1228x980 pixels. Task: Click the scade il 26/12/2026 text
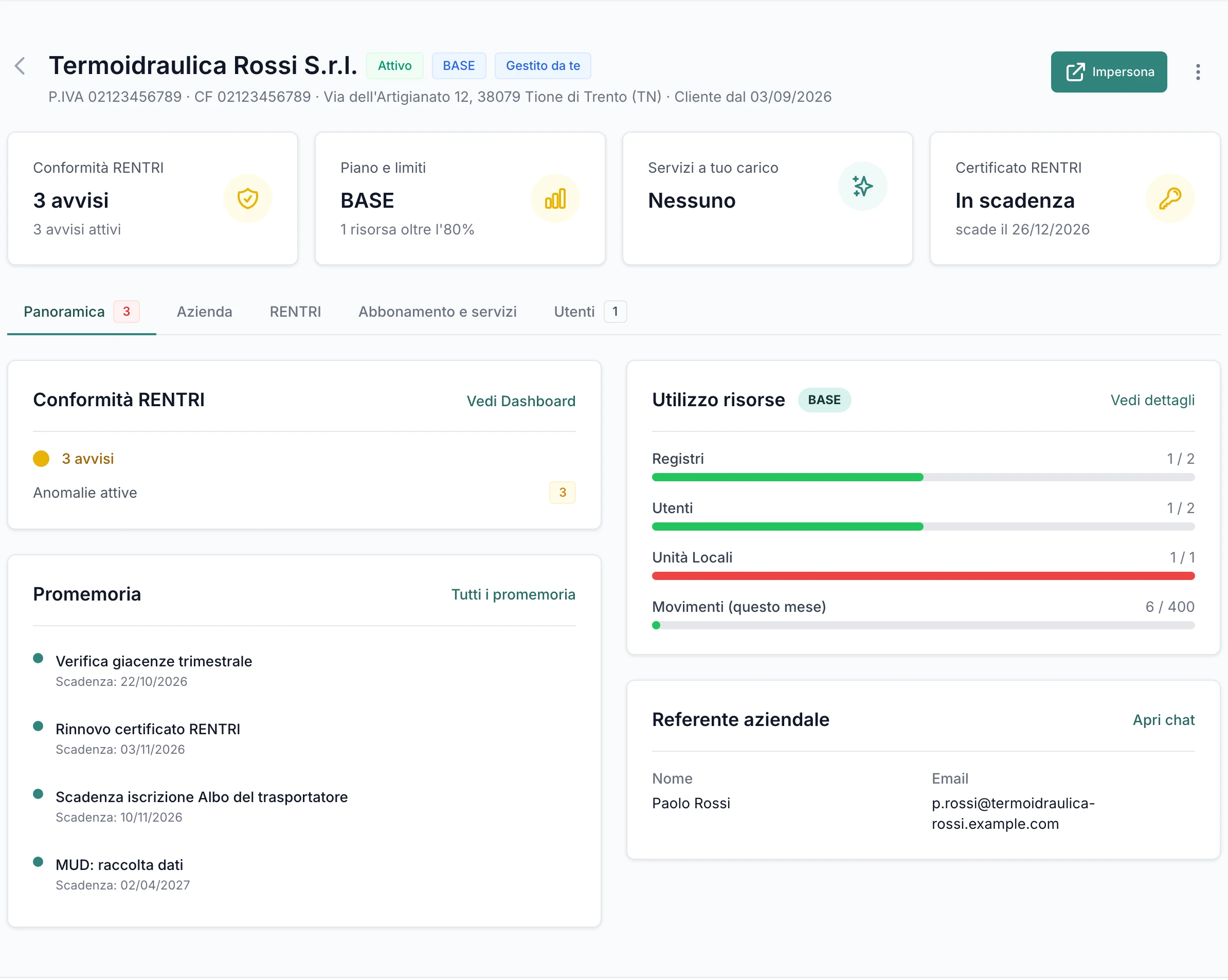(1022, 229)
